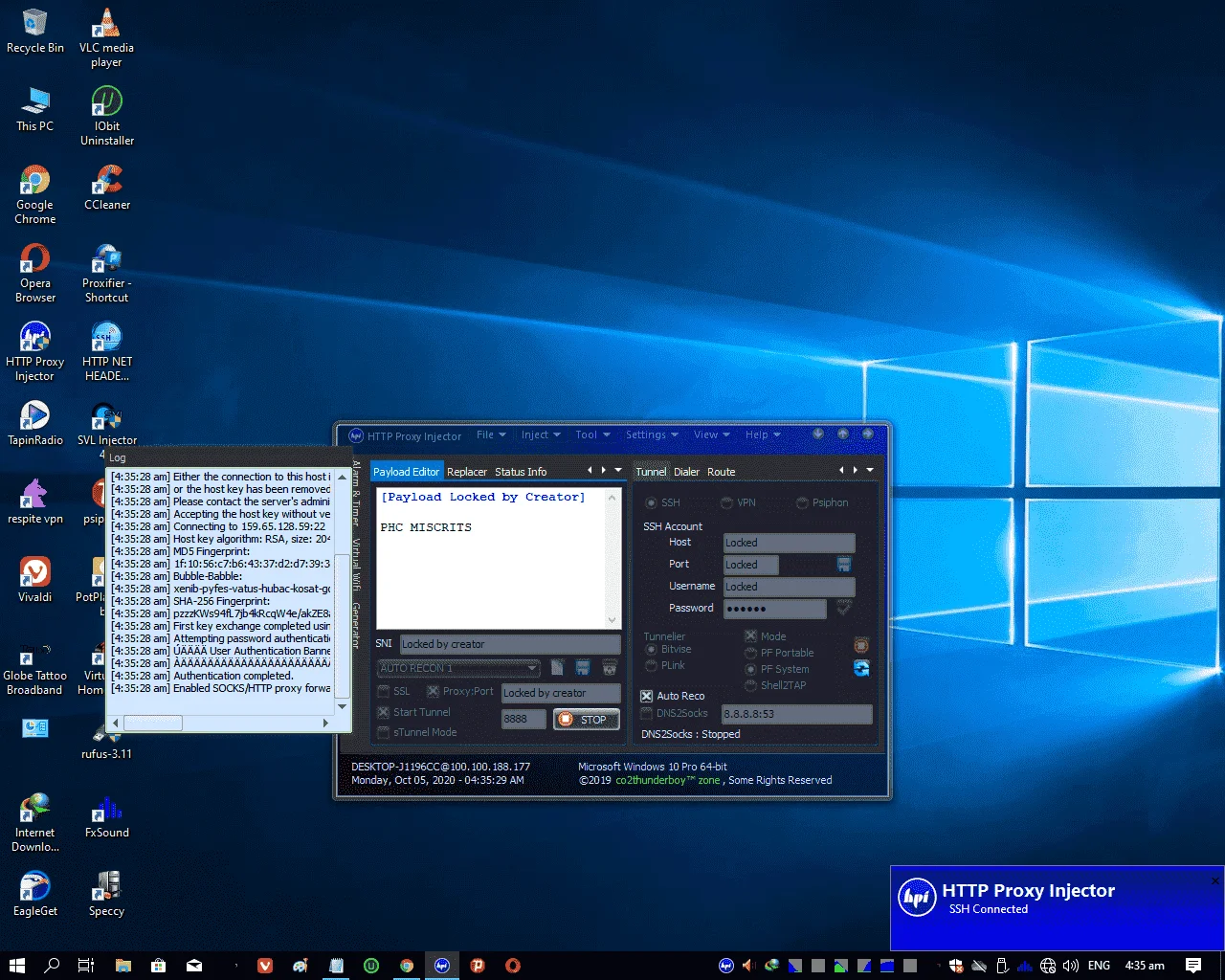
Task: Open the Virtual Wifi side tab
Action: click(x=356, y=565)
